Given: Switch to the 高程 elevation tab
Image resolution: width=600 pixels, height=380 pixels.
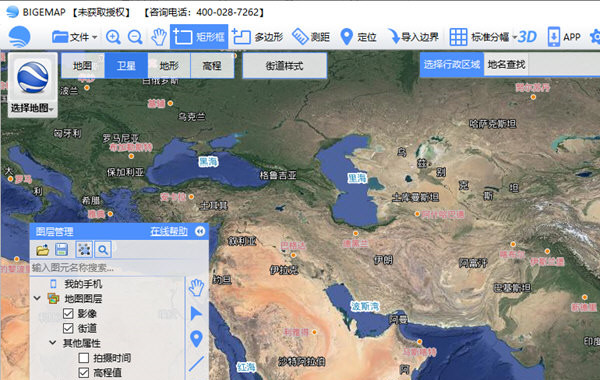Looking at the screenshot, I should click(212, 65).
